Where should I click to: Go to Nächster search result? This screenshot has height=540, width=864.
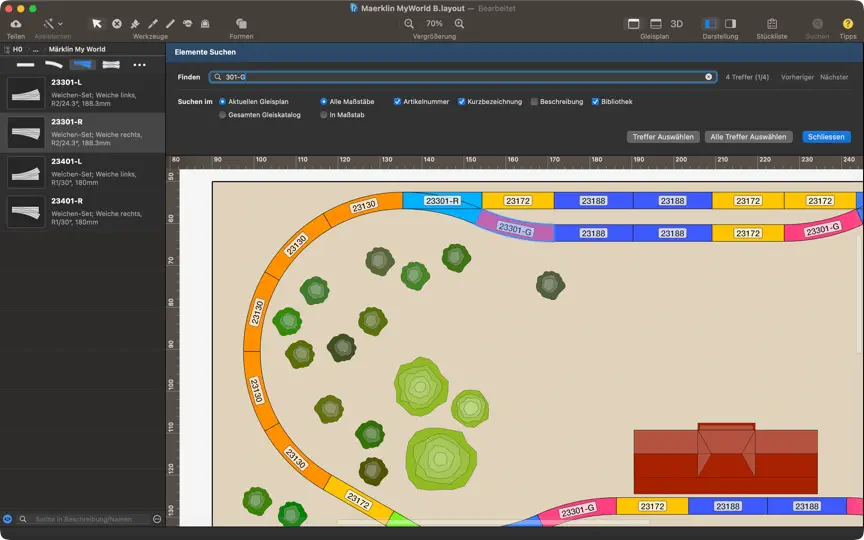(834, 77)
